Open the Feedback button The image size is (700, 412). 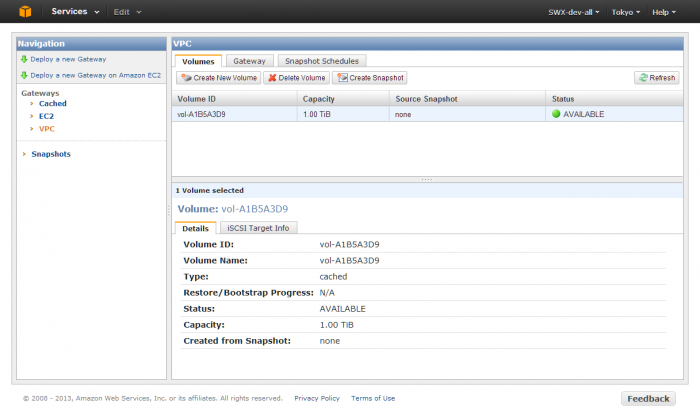[x=648, y=399]
